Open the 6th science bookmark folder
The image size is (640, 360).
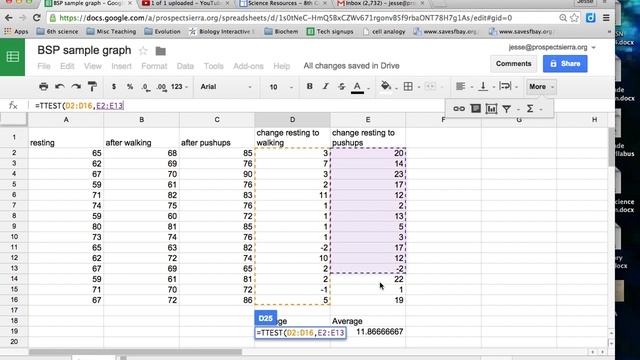57,31
